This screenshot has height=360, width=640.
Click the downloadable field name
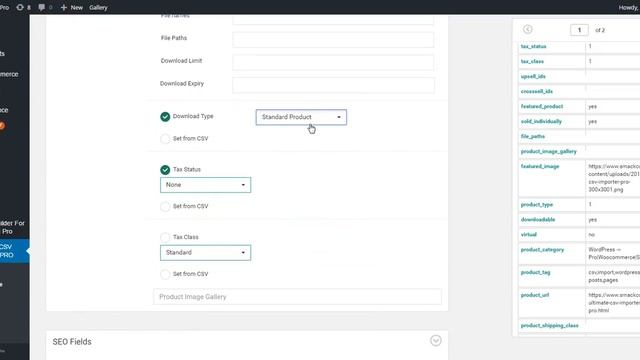click(x=538, y=220)
